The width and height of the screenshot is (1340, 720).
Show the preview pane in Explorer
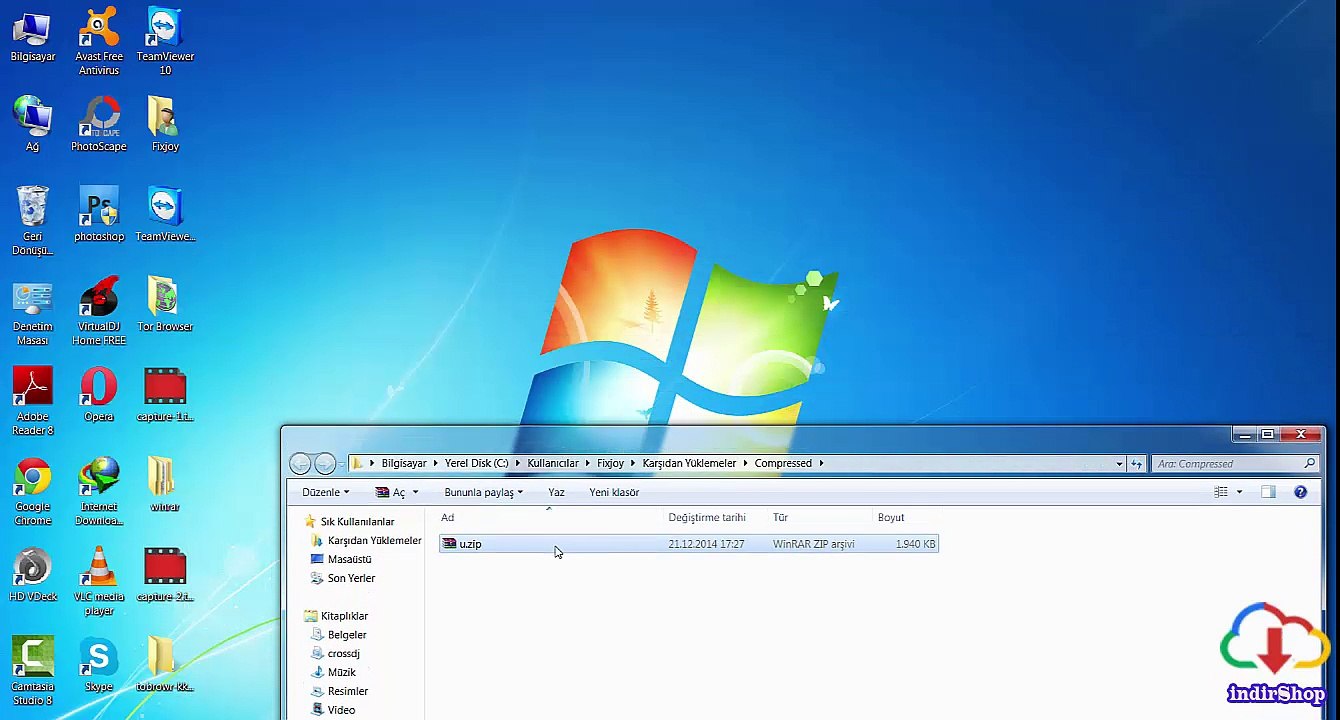point(1268,492)
